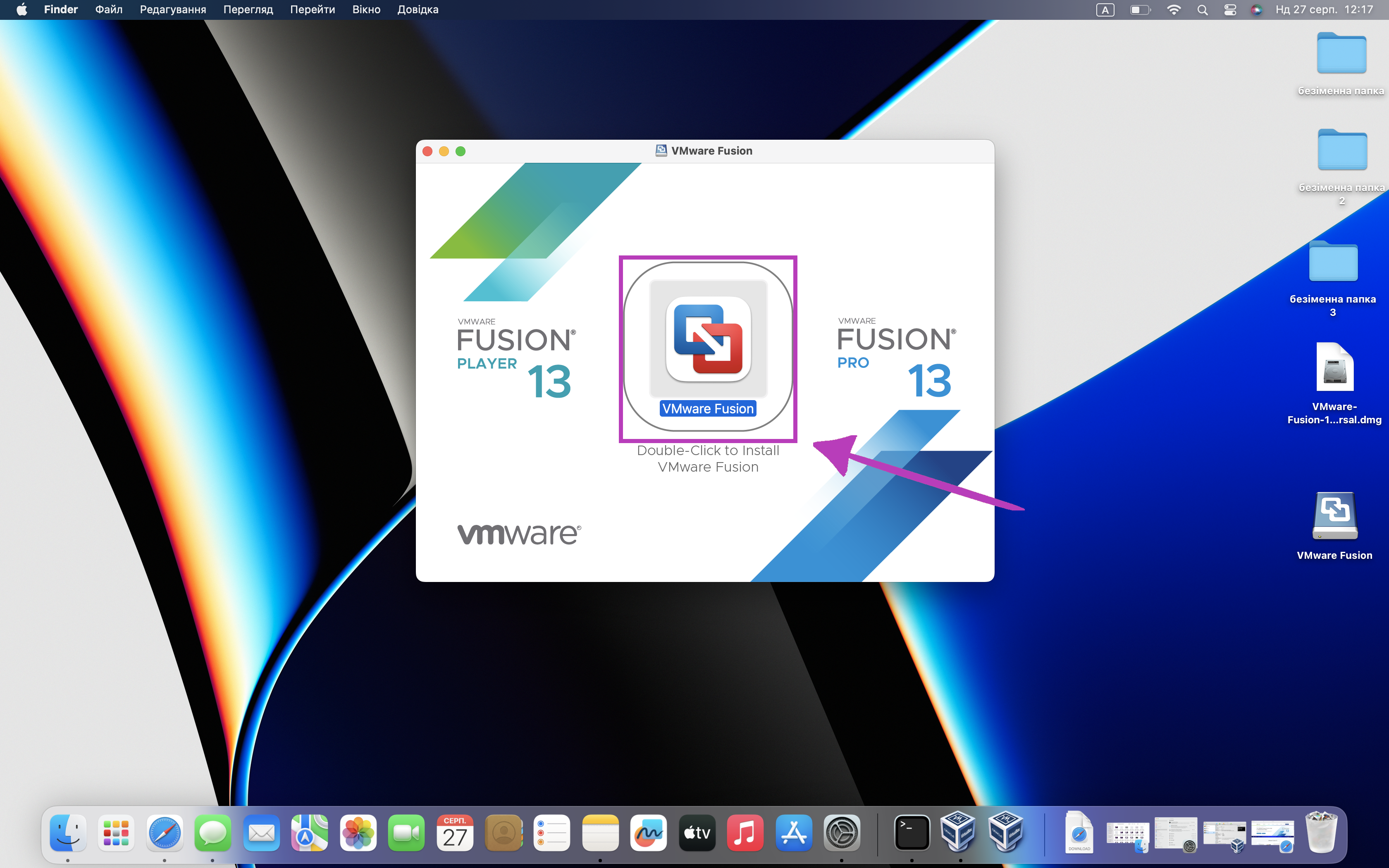Click the disk proxy icon in the window title
Screen dimensions: 1389x868
click(661, 151)
